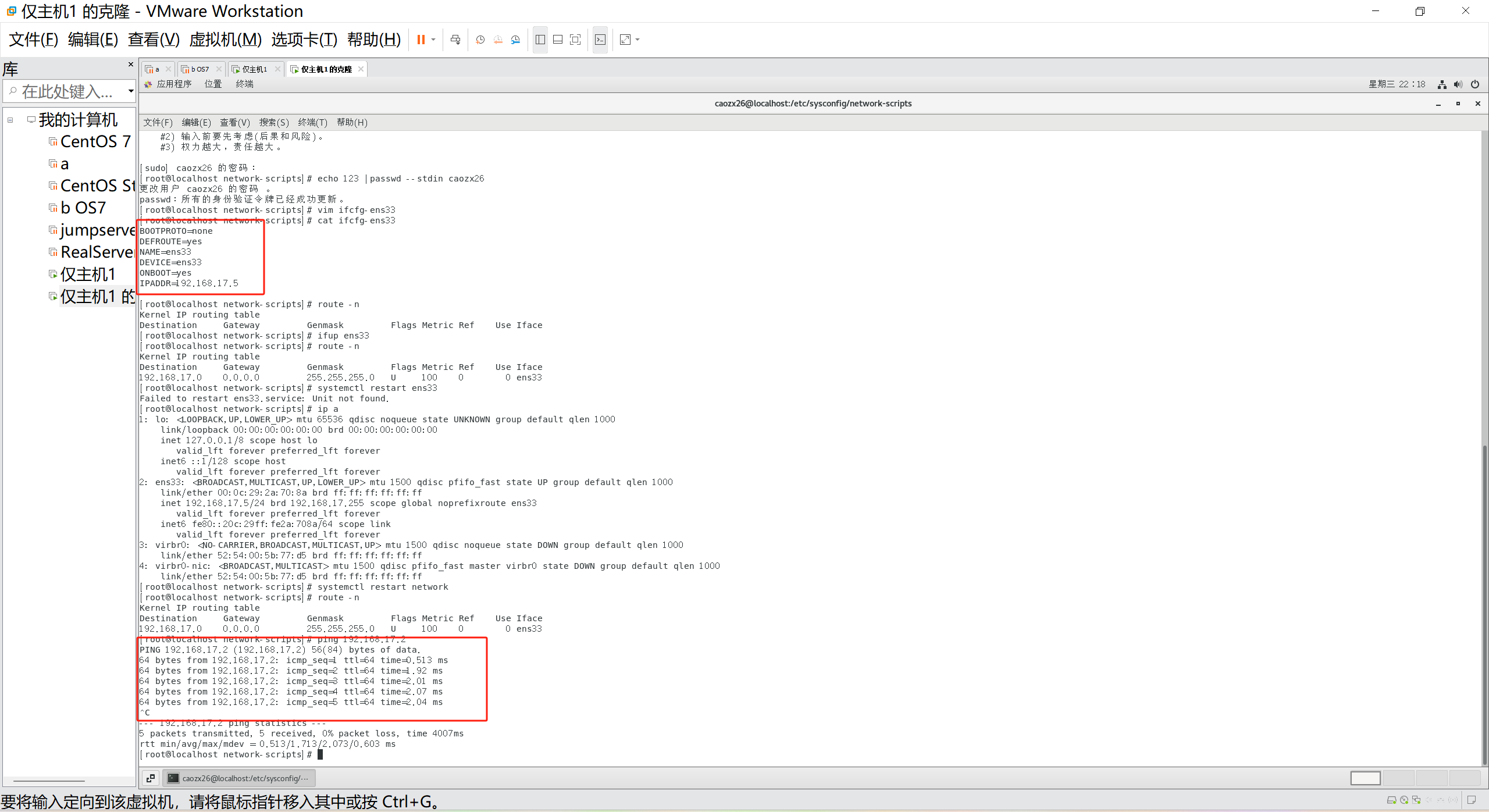The width and height of the screenshot is (1489, 812).
Task: Open the 虚拟机(M) menu
Action: [225, 40]
